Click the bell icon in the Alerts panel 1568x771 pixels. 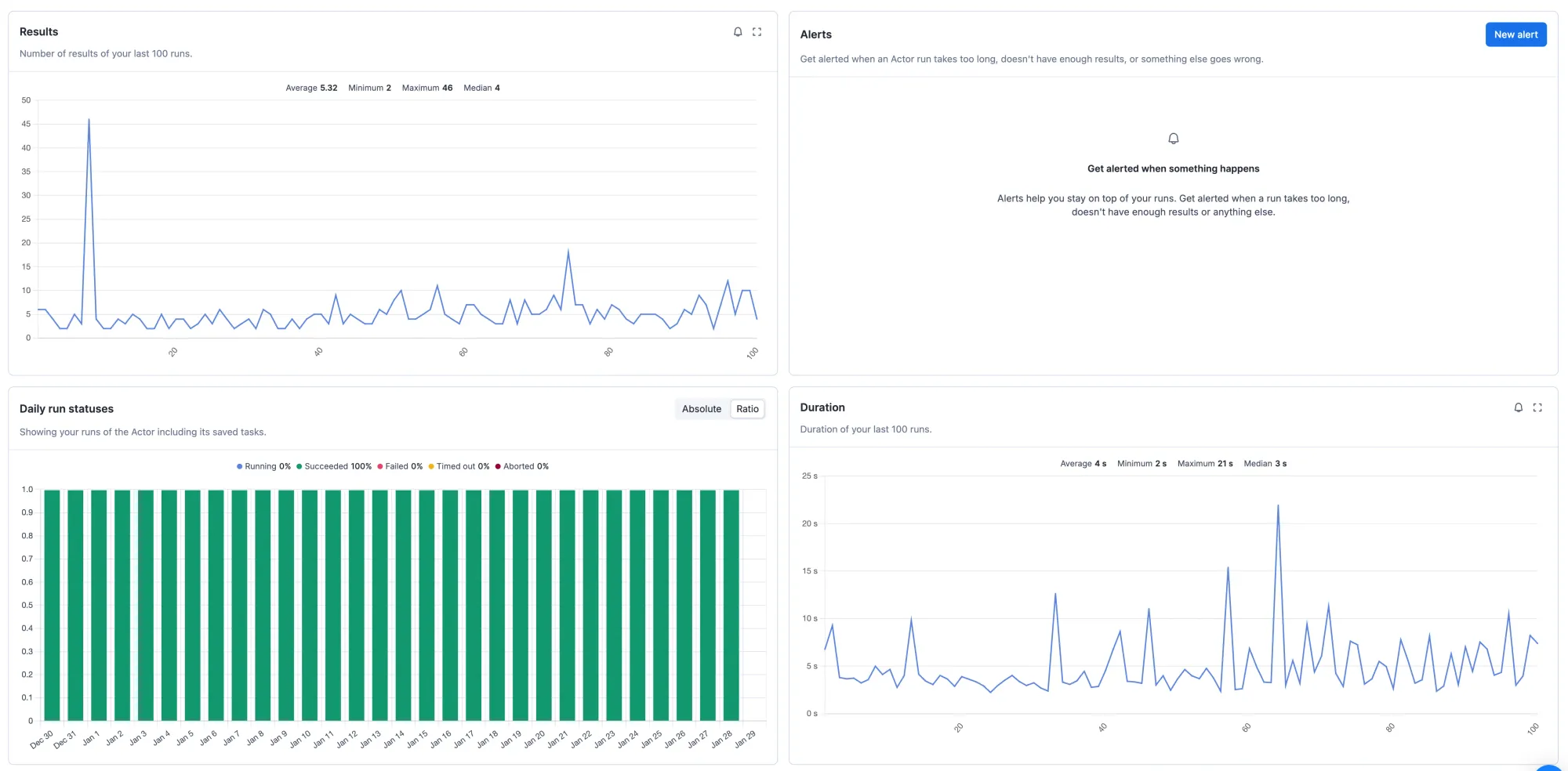point(1173,138)
